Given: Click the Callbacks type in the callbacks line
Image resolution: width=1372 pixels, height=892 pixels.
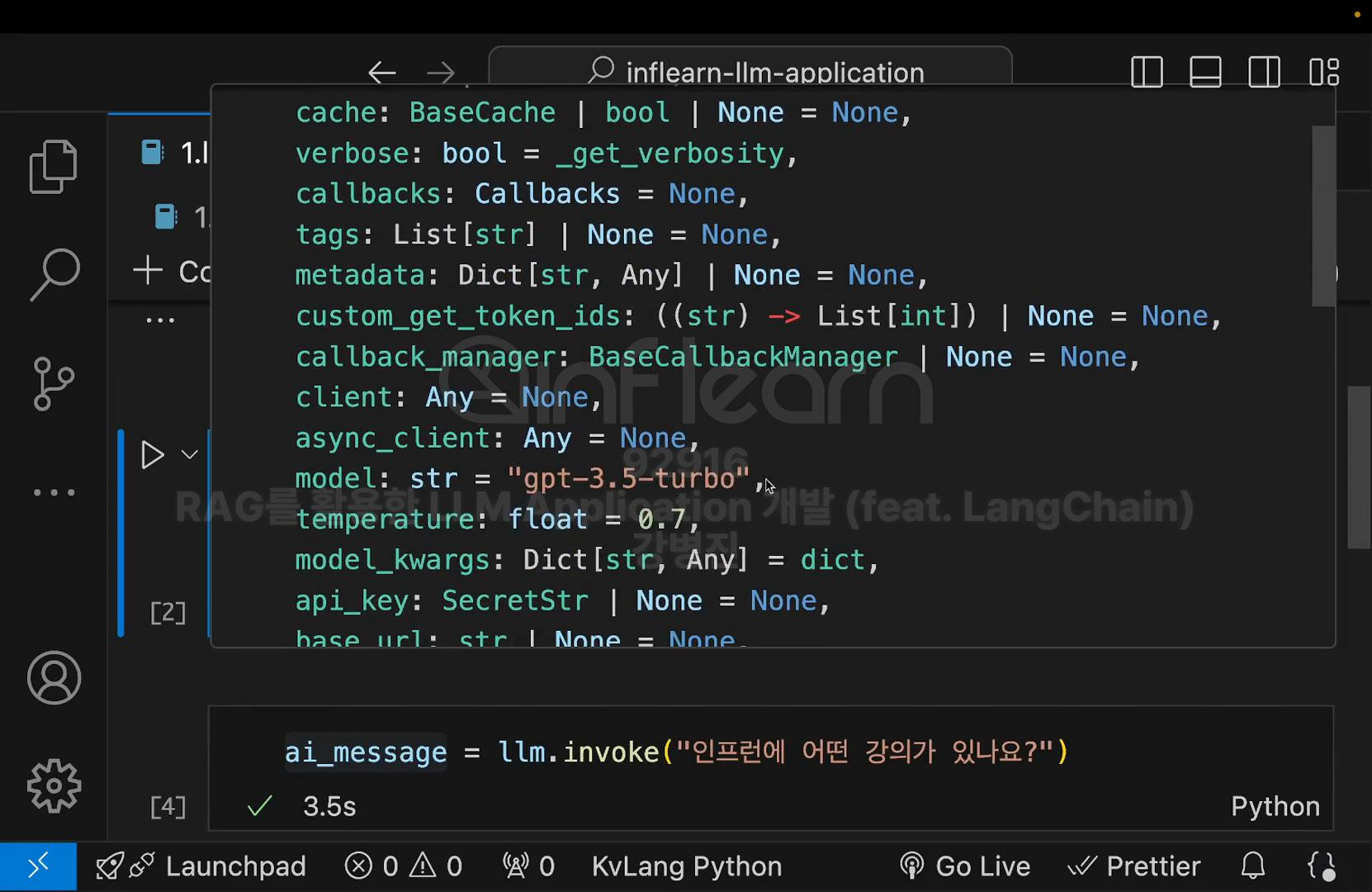Looking at the screenshot, I should point(547,194).
